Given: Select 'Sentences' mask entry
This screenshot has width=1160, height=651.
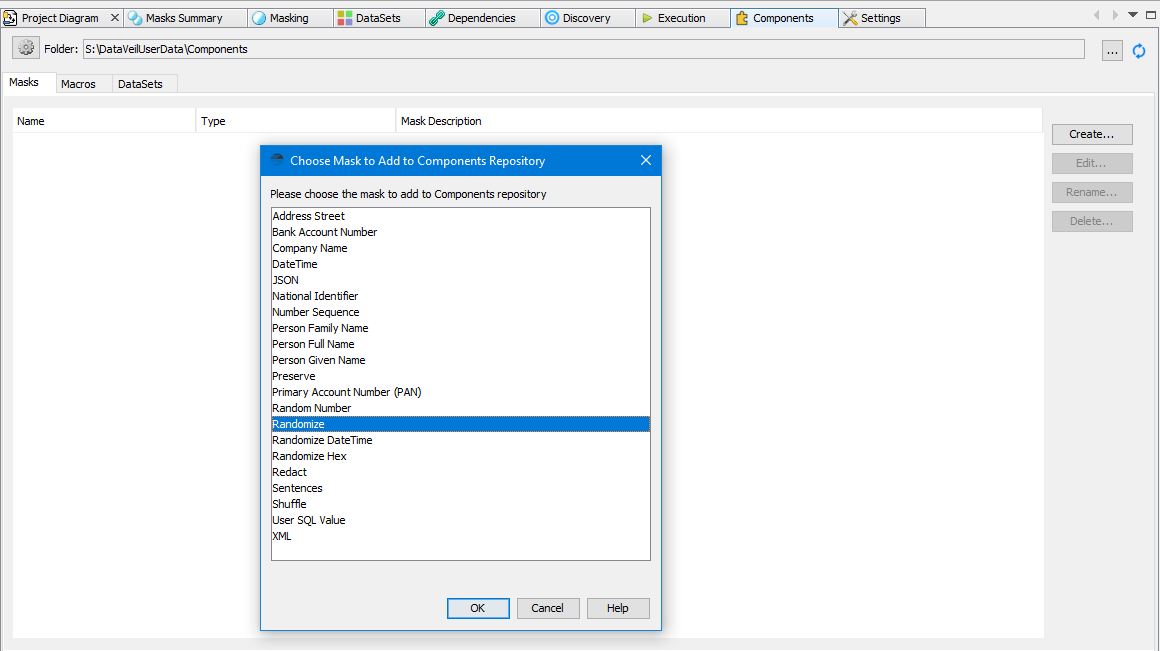Looking at the screenshot, I should (461, 488).
